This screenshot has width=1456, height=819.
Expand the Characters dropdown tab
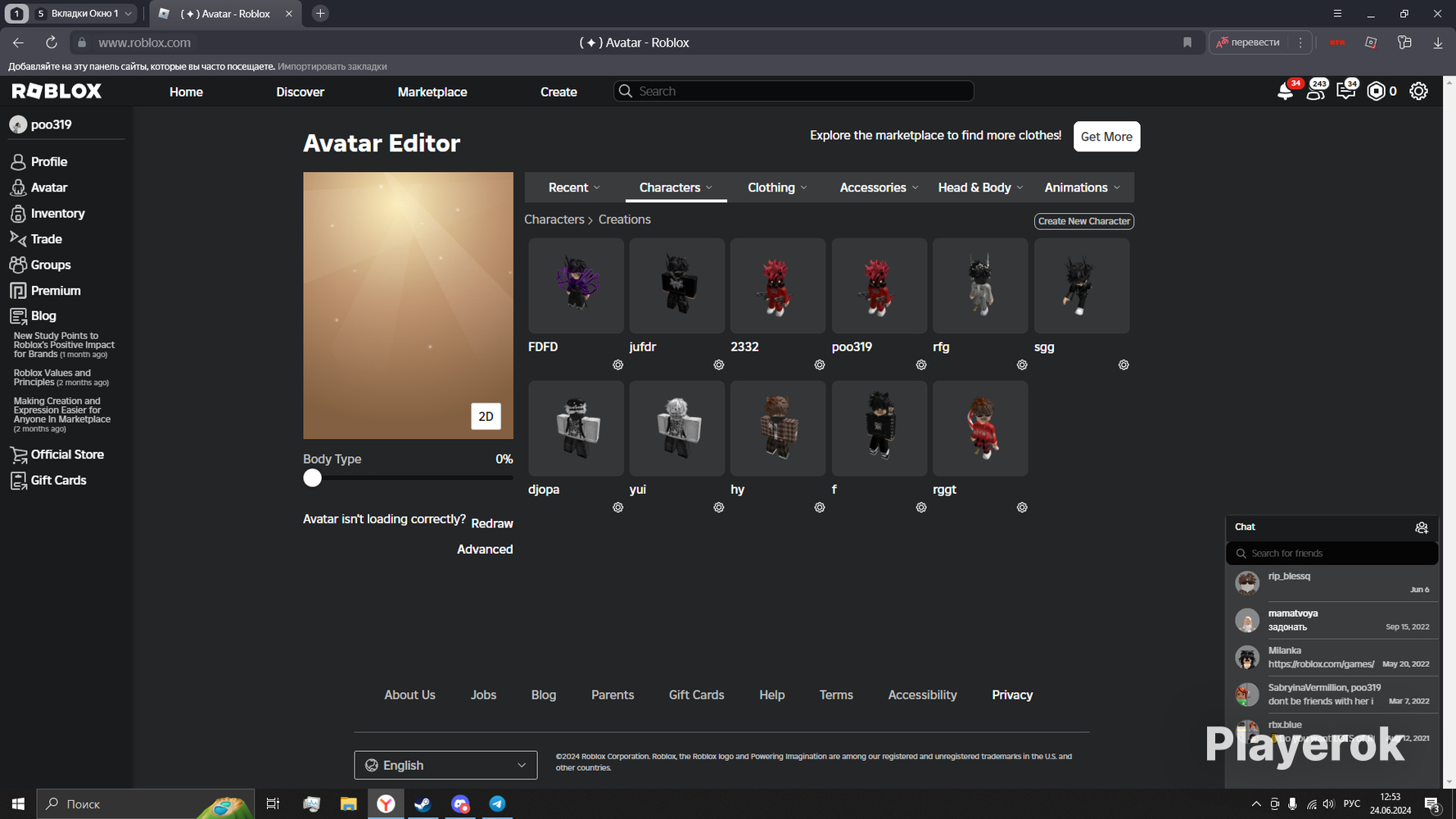[x=676, y=188]
